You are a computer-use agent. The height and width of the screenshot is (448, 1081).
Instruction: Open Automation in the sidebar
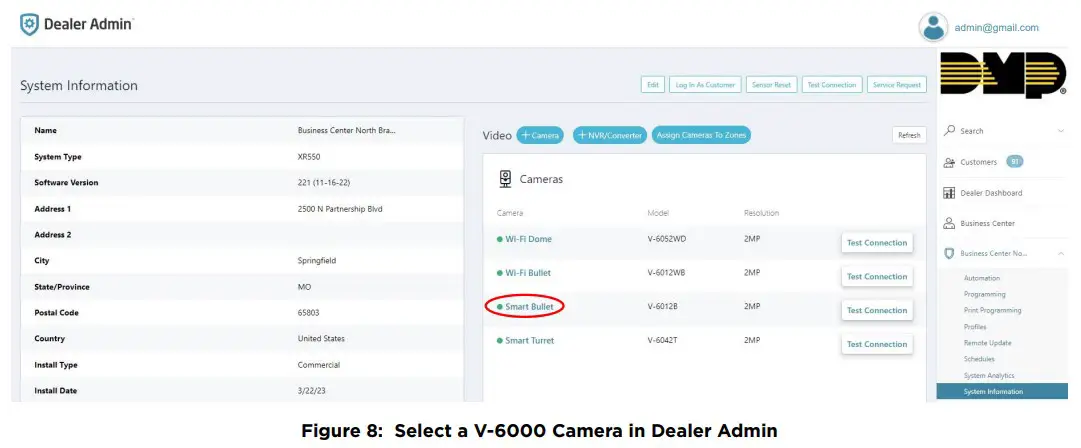[982, 278]
